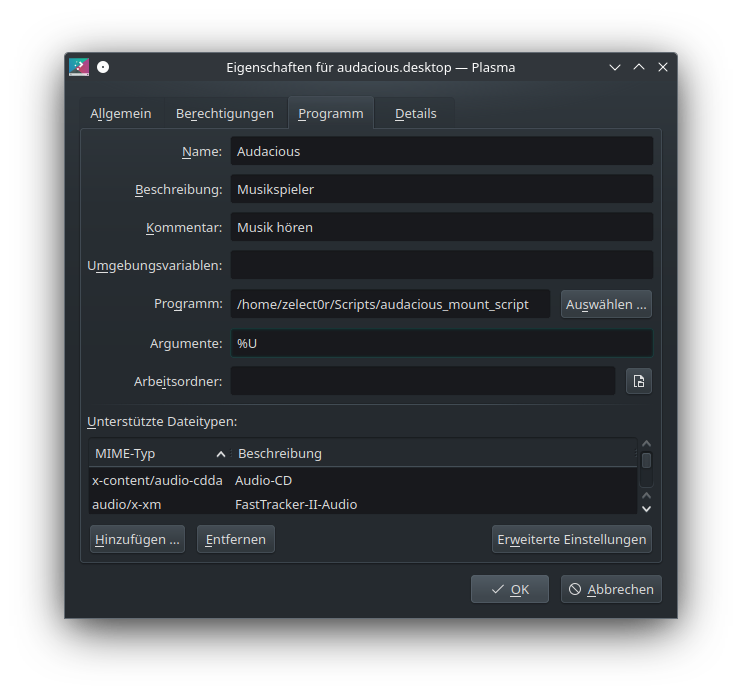Click the FastTracker-II-Audio description cell
This screenshot has height=695, width=742.
coord(296,505)
